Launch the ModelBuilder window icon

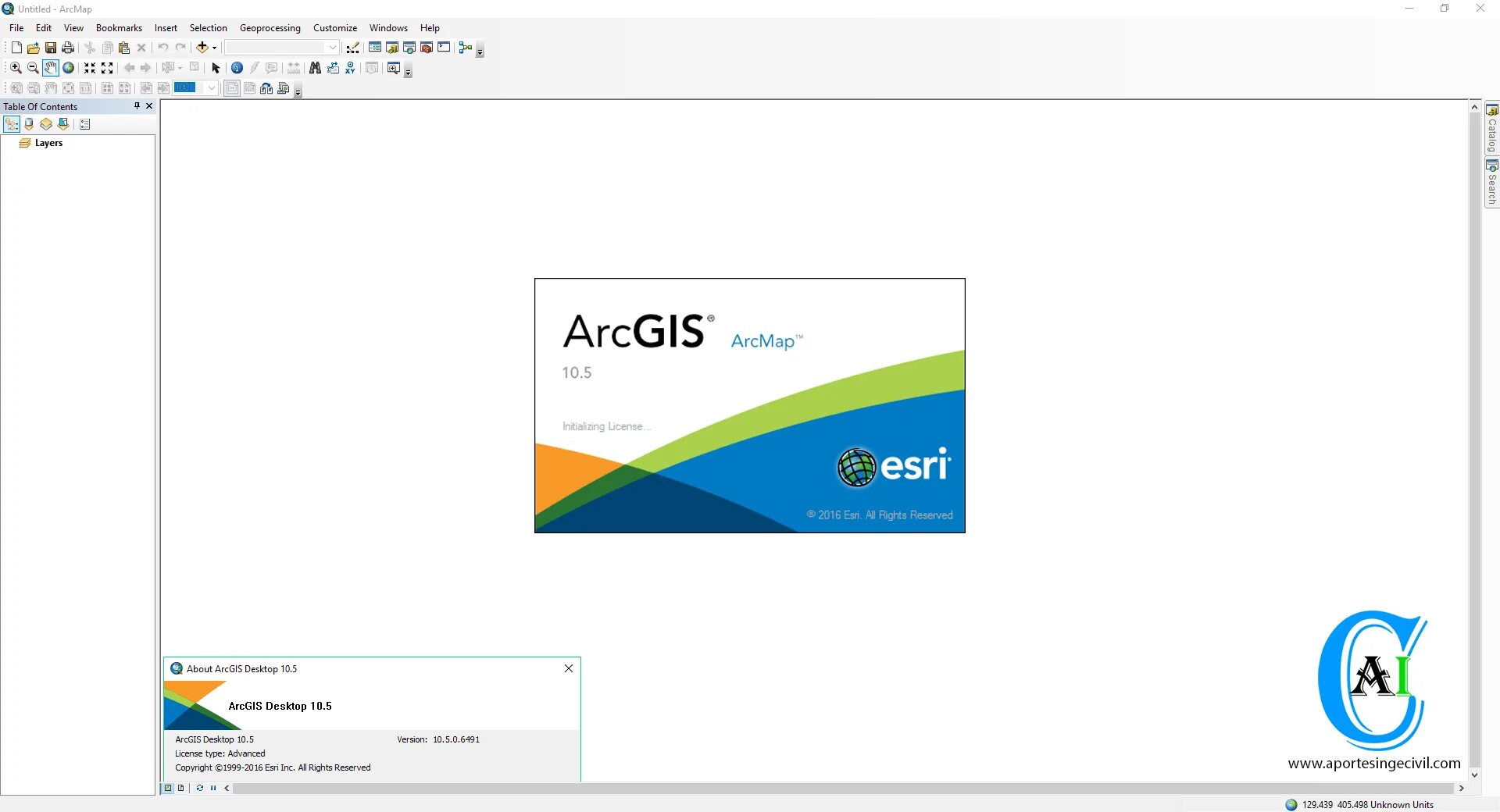(x=466, y=48)
